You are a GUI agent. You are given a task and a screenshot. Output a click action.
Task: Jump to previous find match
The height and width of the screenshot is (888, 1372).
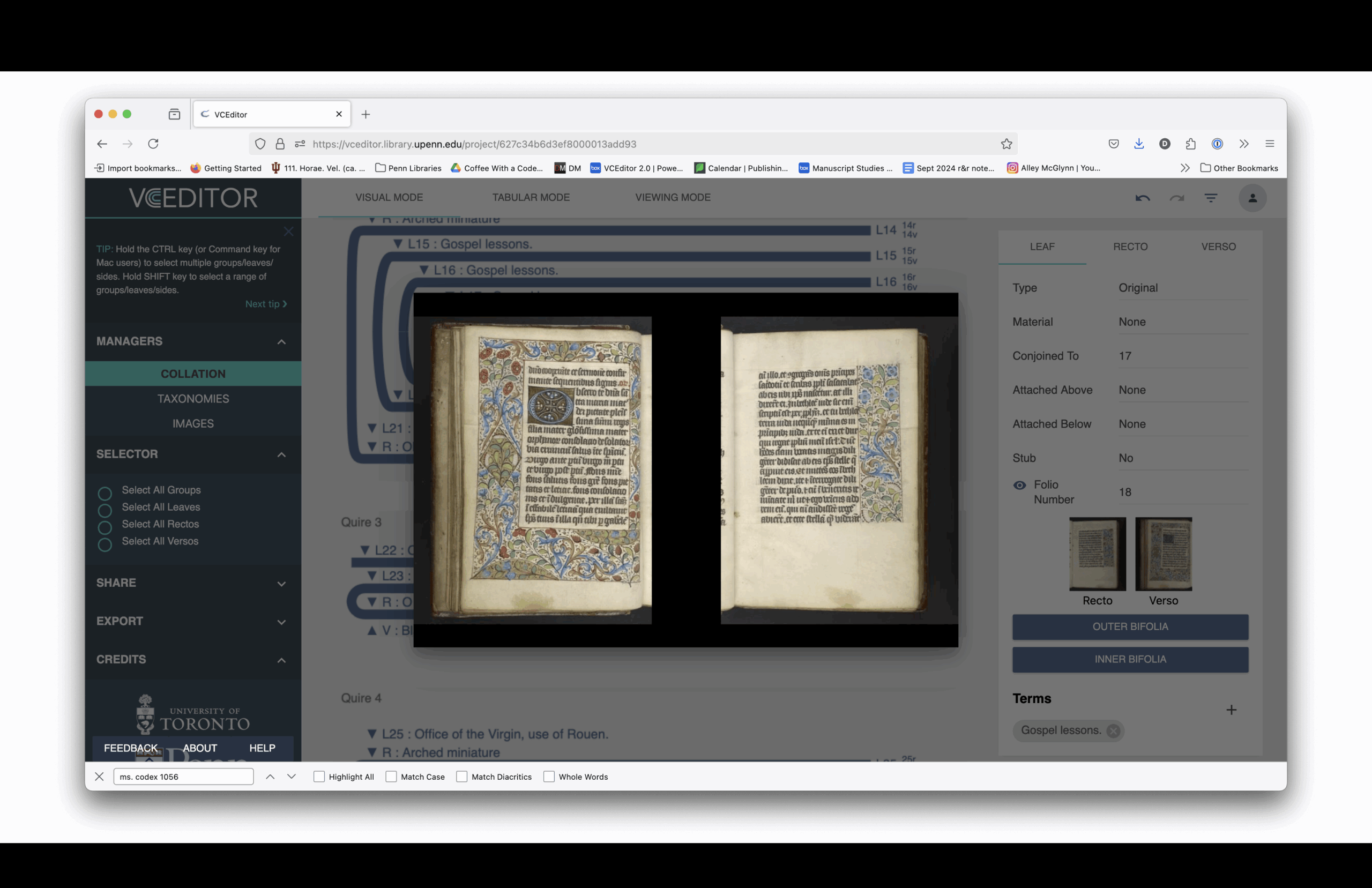click(270, 777)
